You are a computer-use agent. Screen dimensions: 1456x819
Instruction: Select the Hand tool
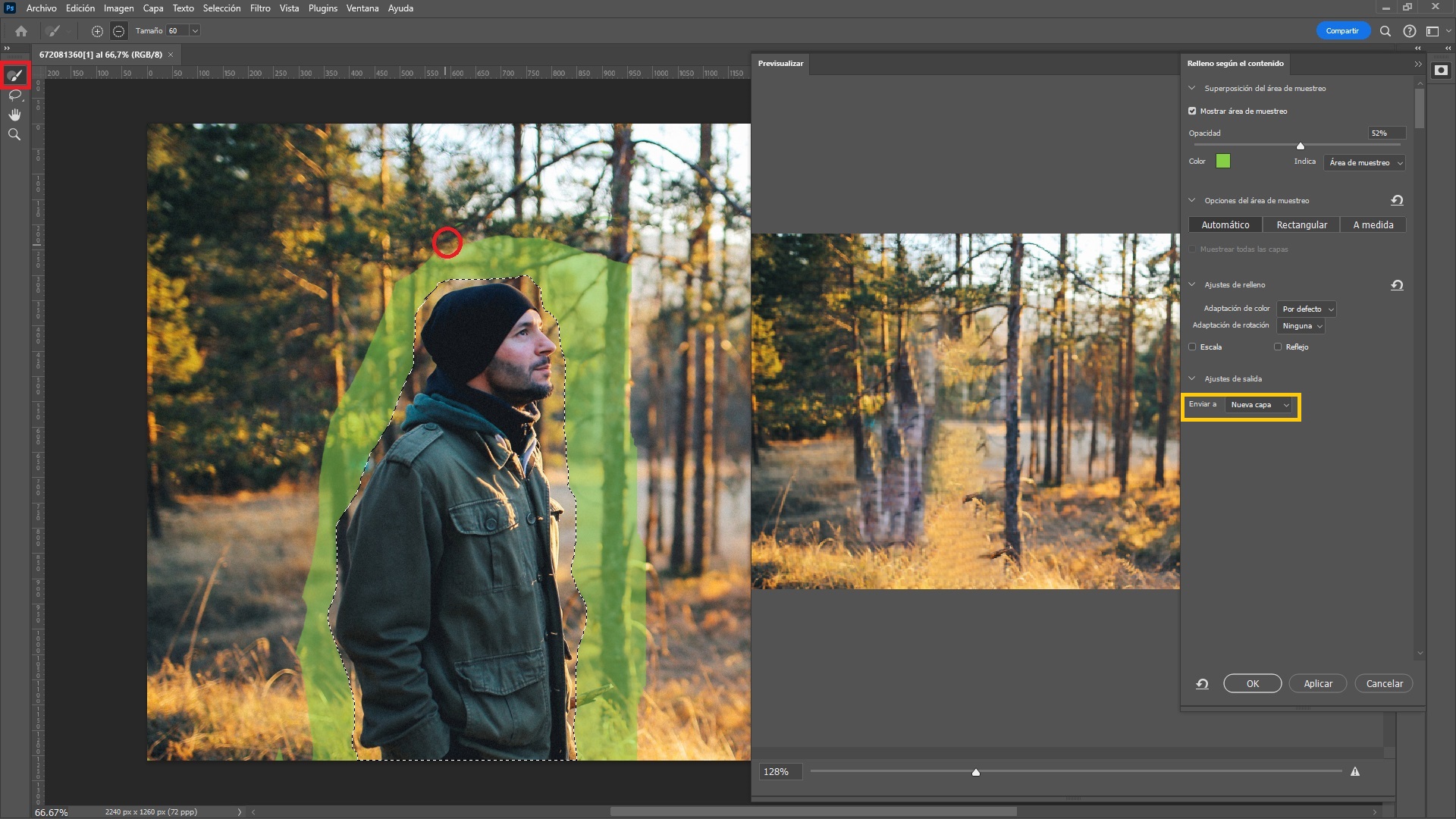click(x=14, y=115)
